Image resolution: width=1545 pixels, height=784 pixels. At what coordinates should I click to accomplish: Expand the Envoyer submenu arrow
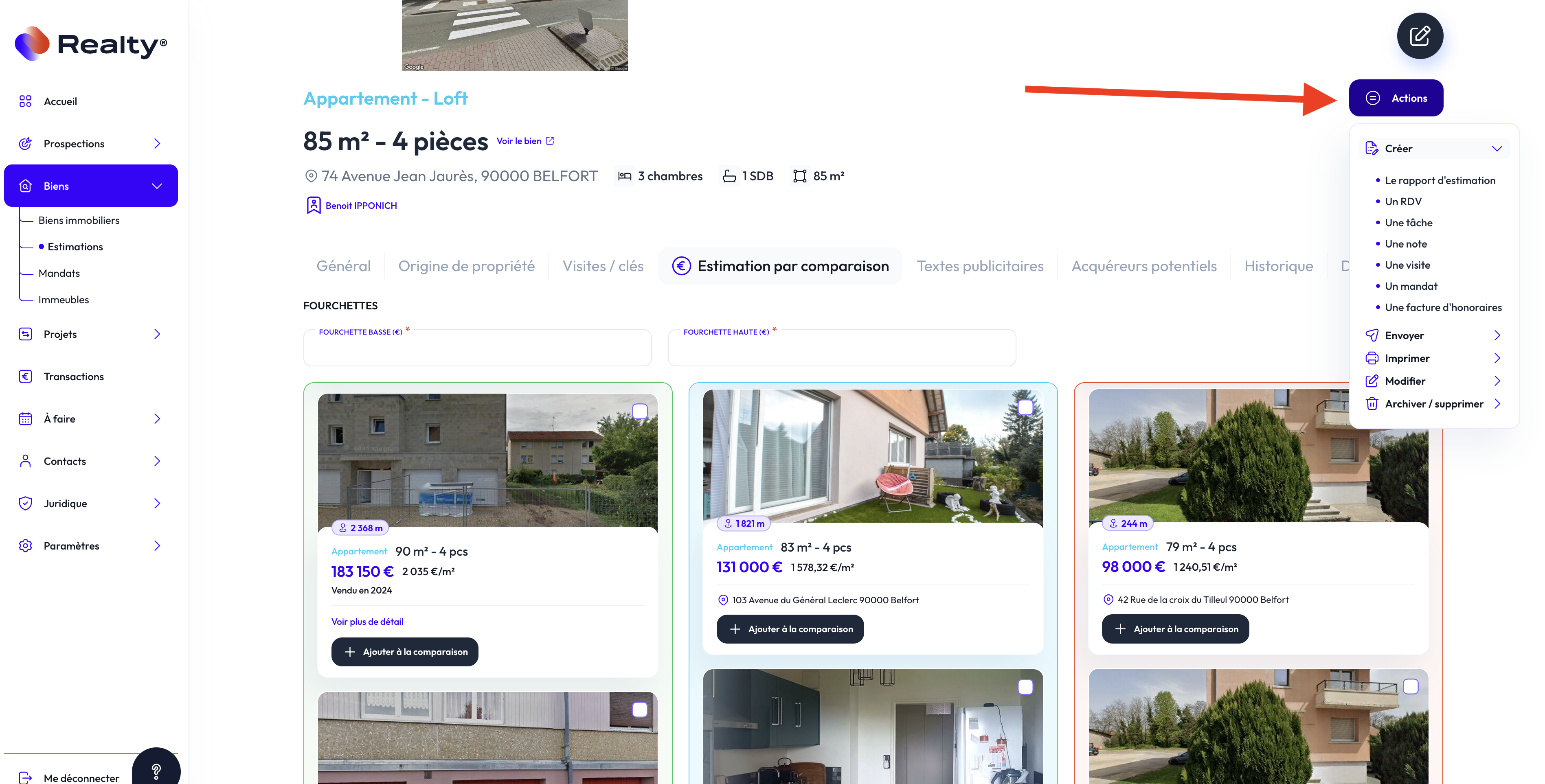[x=1497, y=336]
